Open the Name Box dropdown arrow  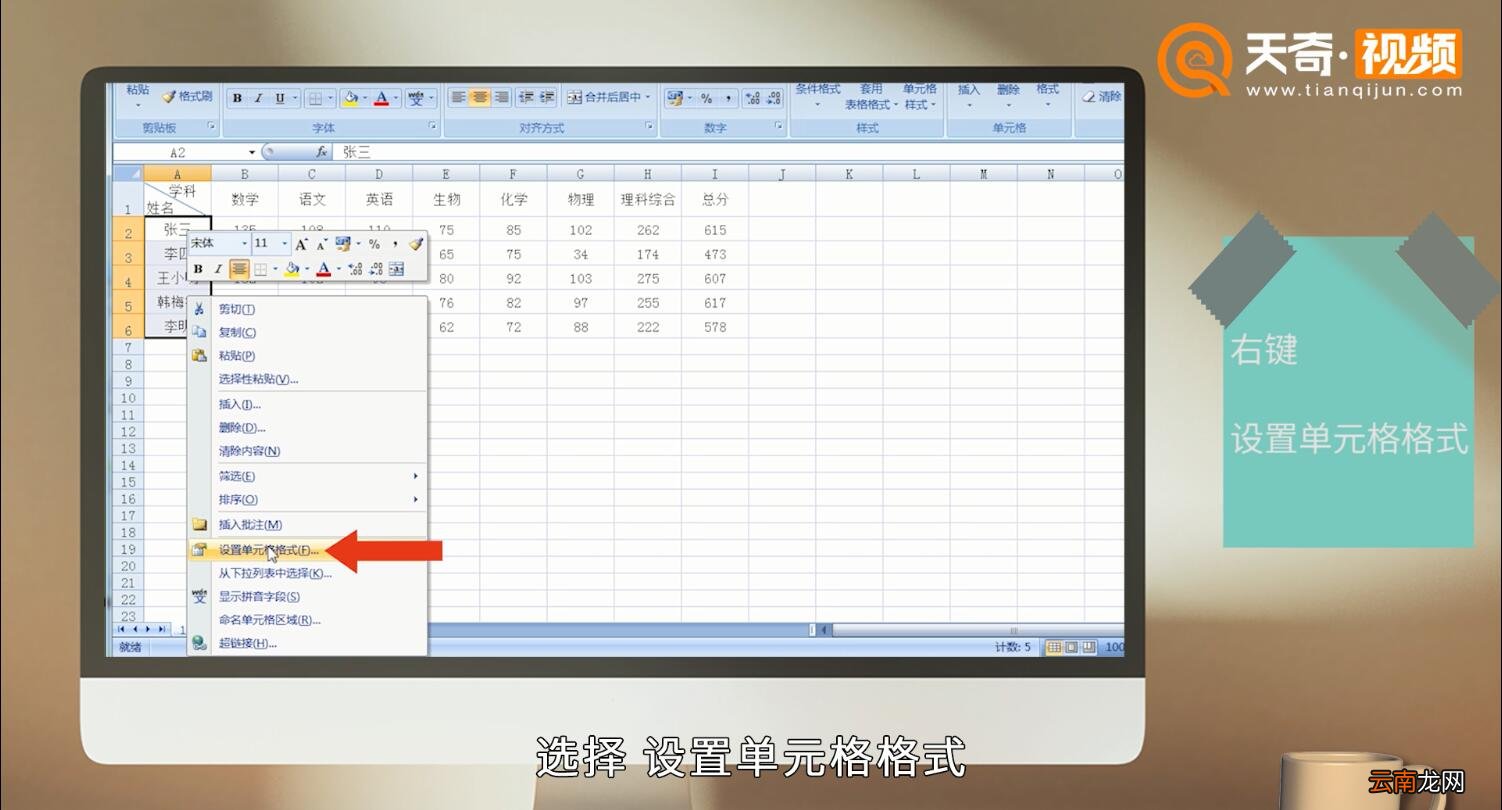[x=252, y=152]
